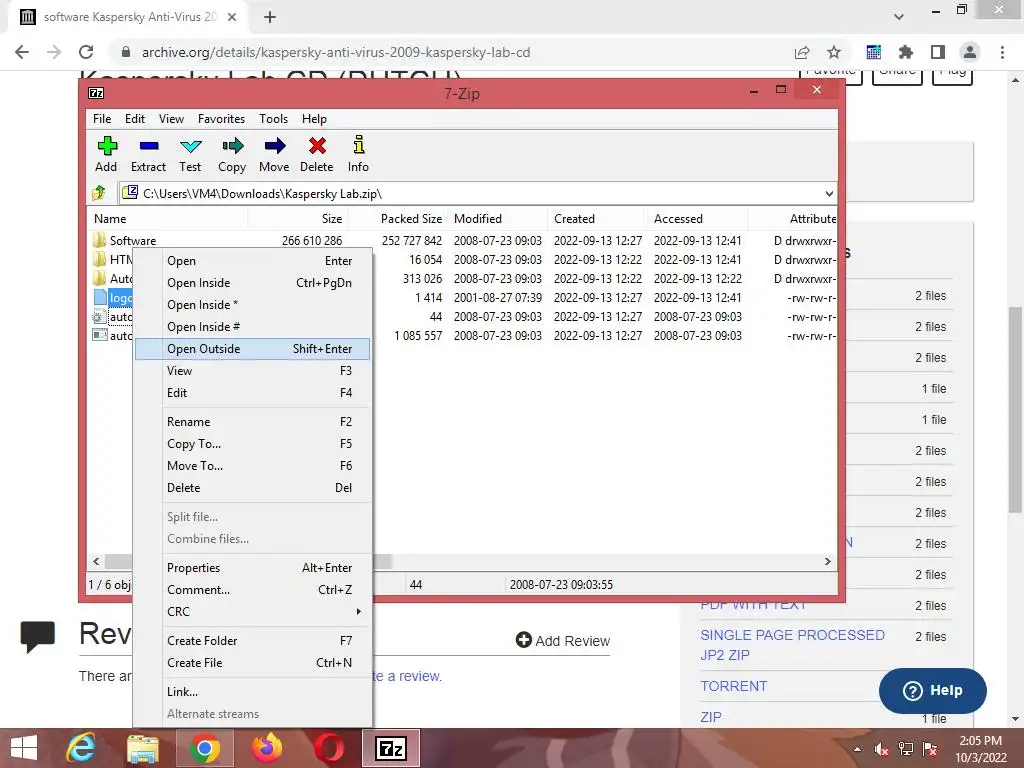Switch to 7-Zip taskbar button
Viewport: 1024px width, 768px height.
click(x=391, y=748)
